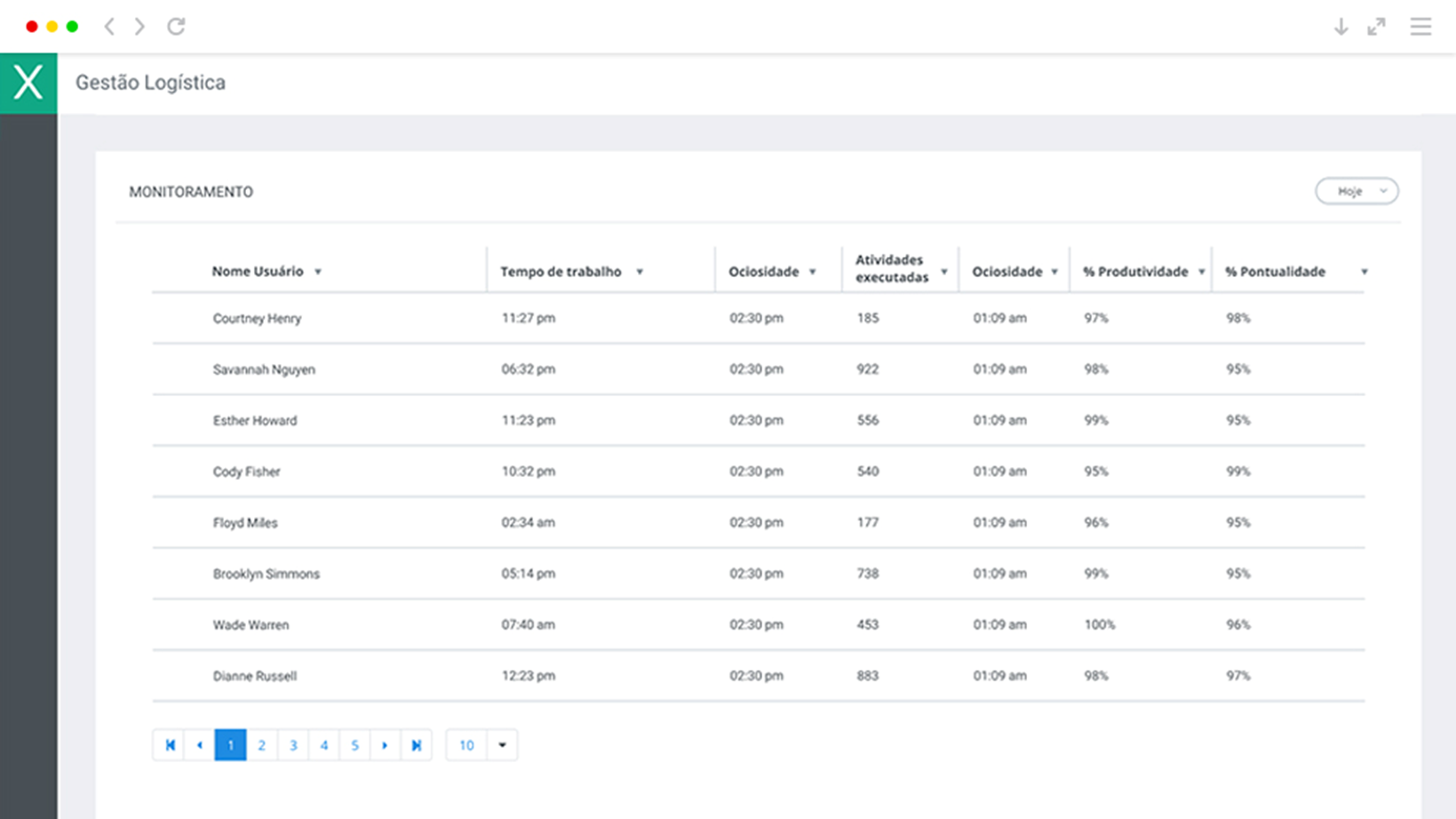1456x819 pixels.
Task: Click work time 07:40 am
Action: click(x=528, y=624)
